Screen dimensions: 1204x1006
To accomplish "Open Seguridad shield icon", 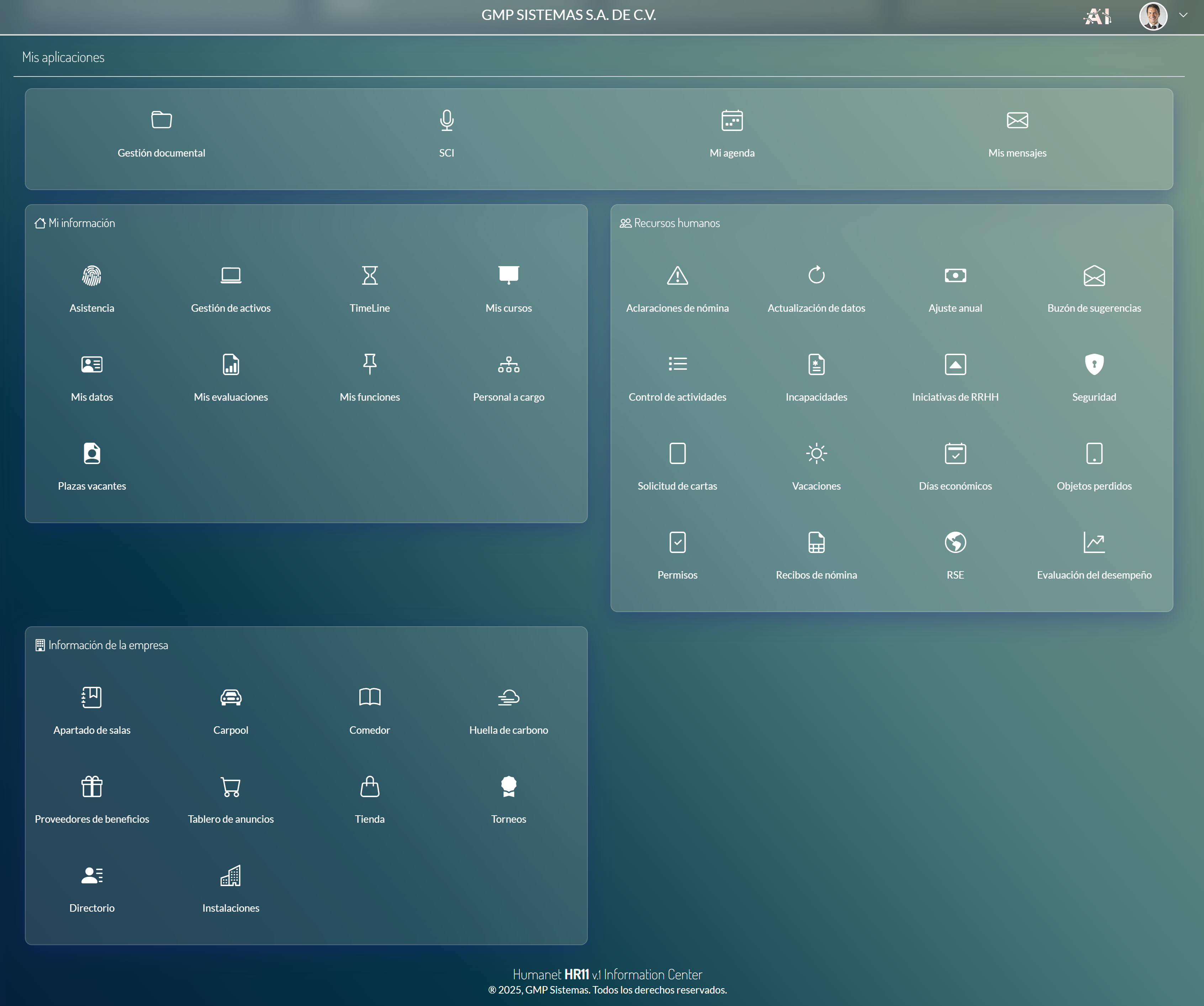I will point(1094,365).
